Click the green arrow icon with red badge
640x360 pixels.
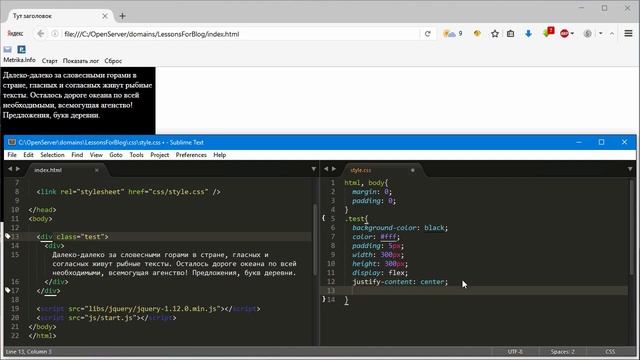point(548,33)
